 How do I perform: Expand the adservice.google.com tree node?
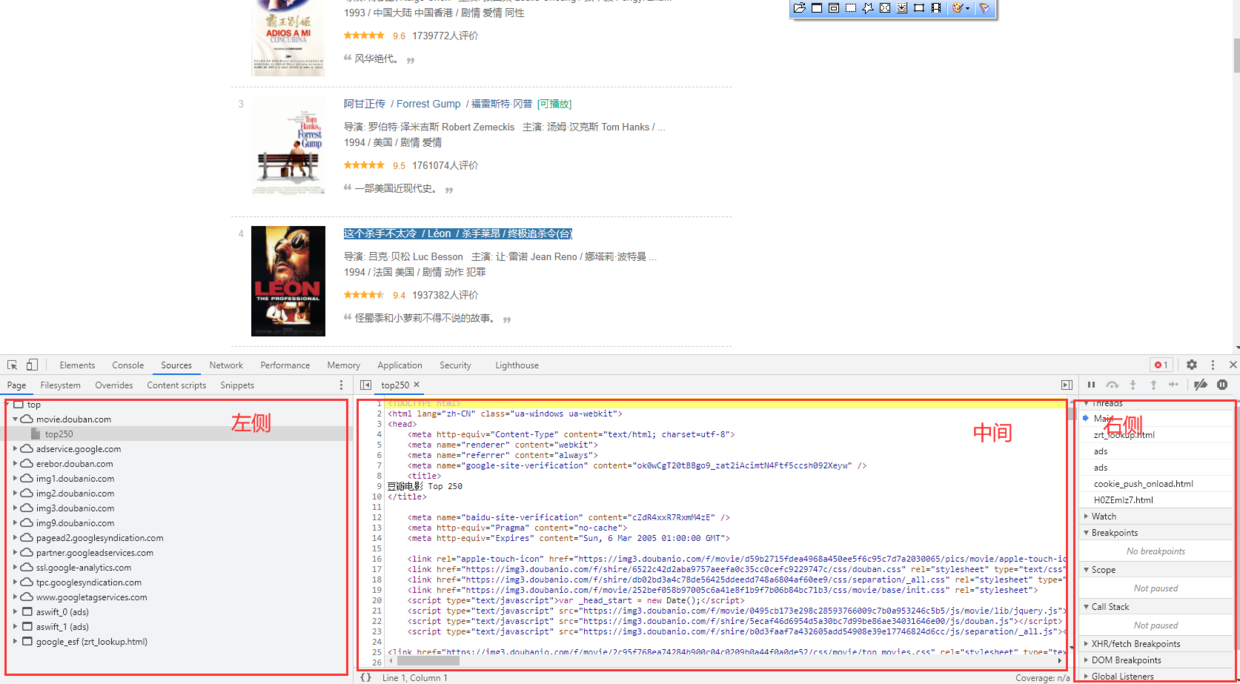15,449
